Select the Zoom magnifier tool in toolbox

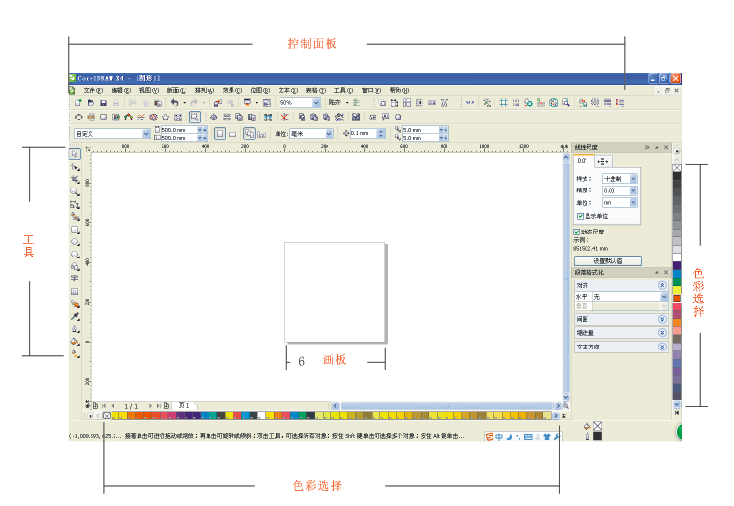[x=75, y=191]
